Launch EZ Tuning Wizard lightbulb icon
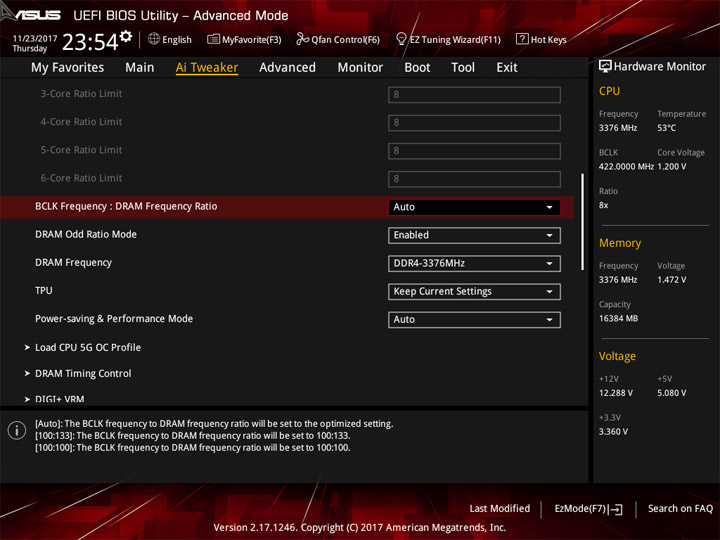Screen dimensions: 720x540 pos(401,39)
